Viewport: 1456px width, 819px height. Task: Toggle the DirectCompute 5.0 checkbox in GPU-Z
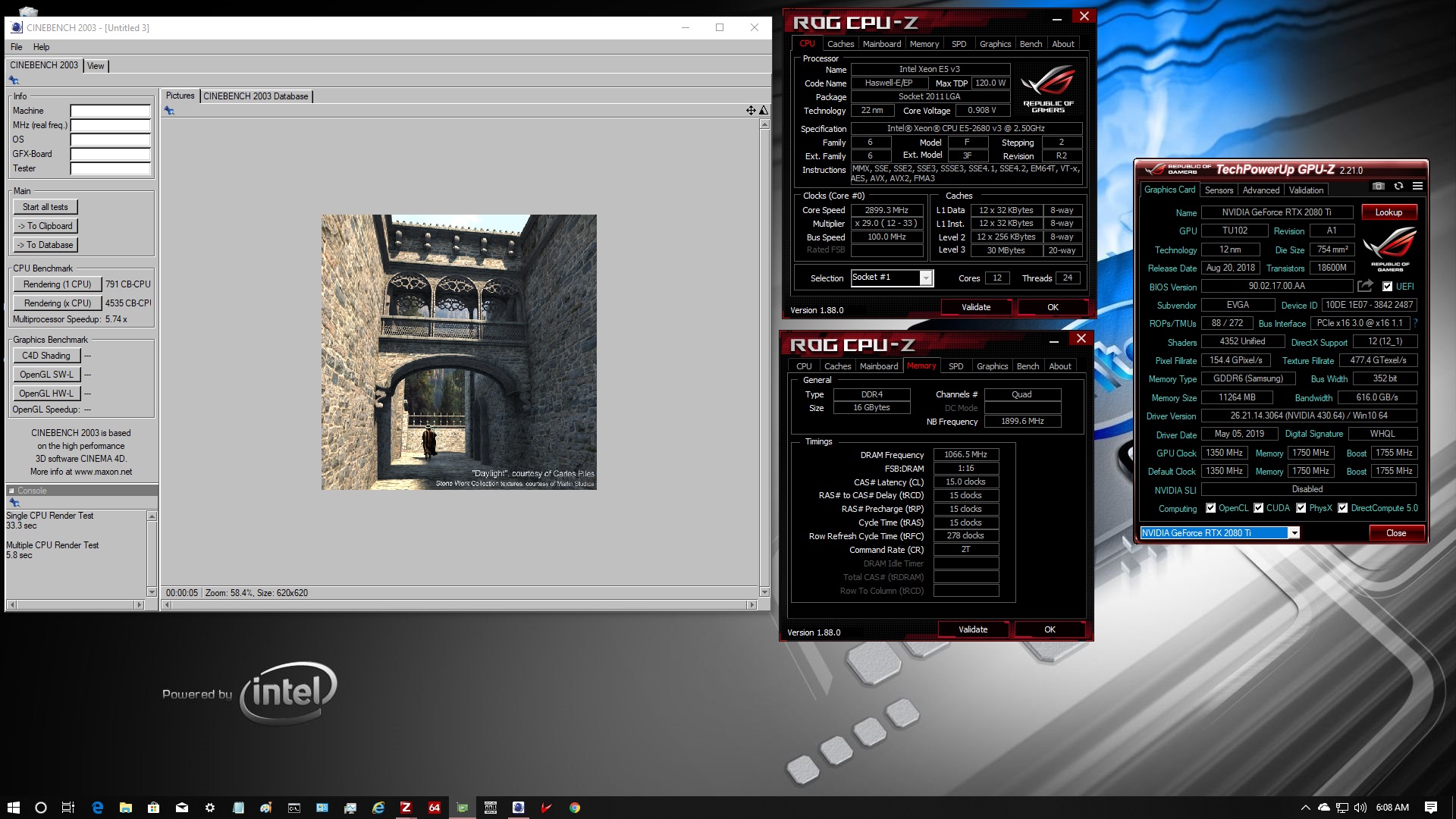coord(1342,508)
